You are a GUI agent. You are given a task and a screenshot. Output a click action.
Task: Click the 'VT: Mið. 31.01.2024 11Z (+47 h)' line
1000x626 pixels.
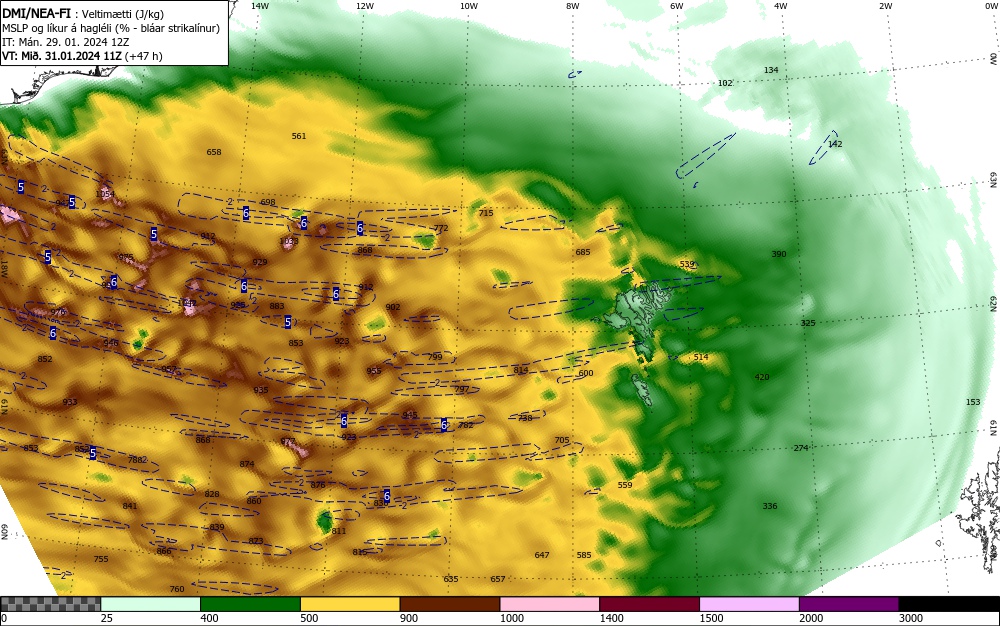click(82, 56)
